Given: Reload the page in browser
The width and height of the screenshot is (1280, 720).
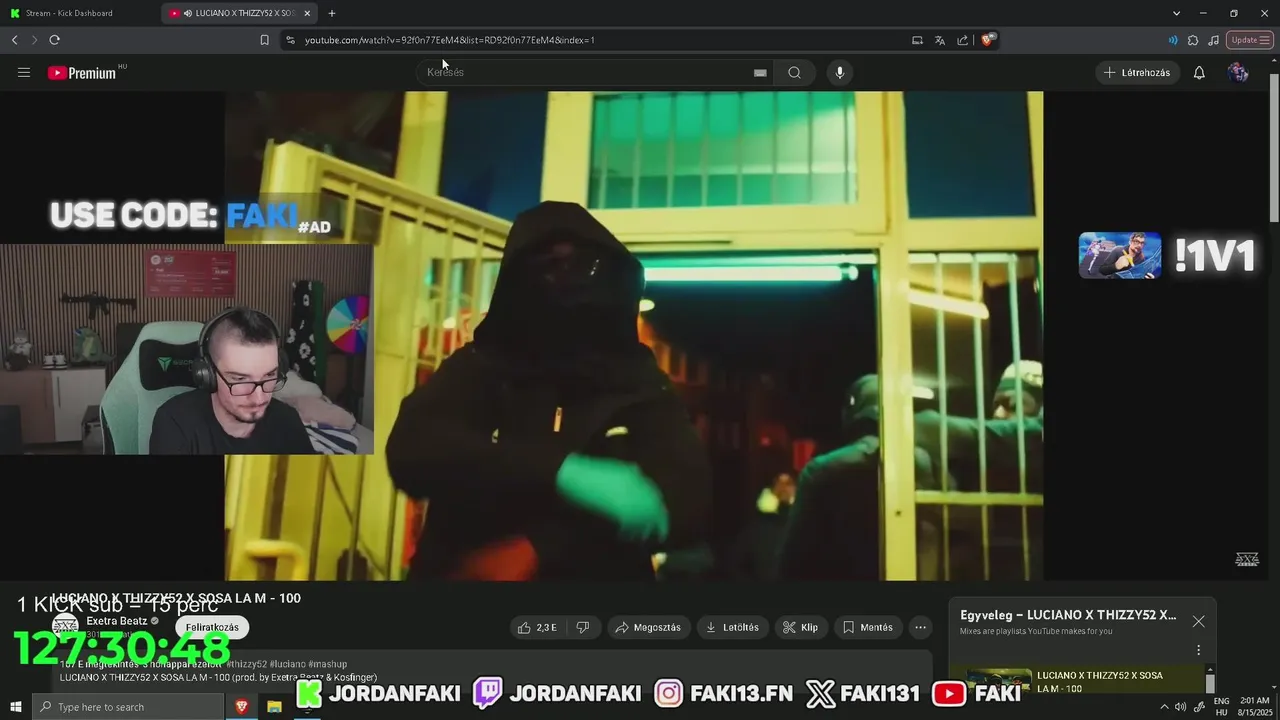Looking at the screenshot, I should 54,40.
